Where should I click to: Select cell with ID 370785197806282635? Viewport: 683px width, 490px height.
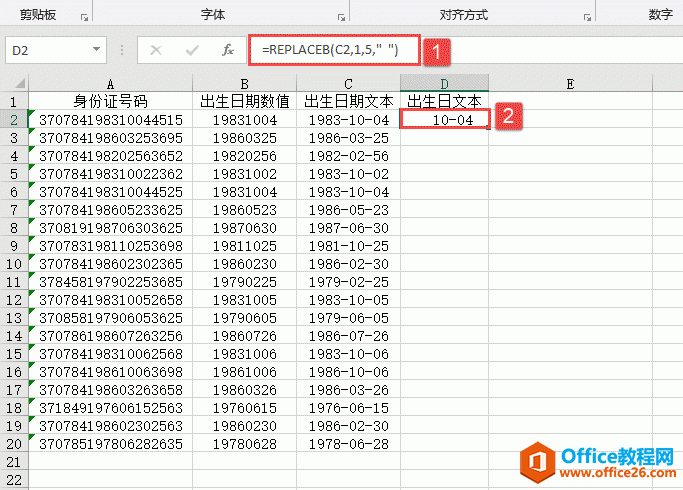[111, 444]
